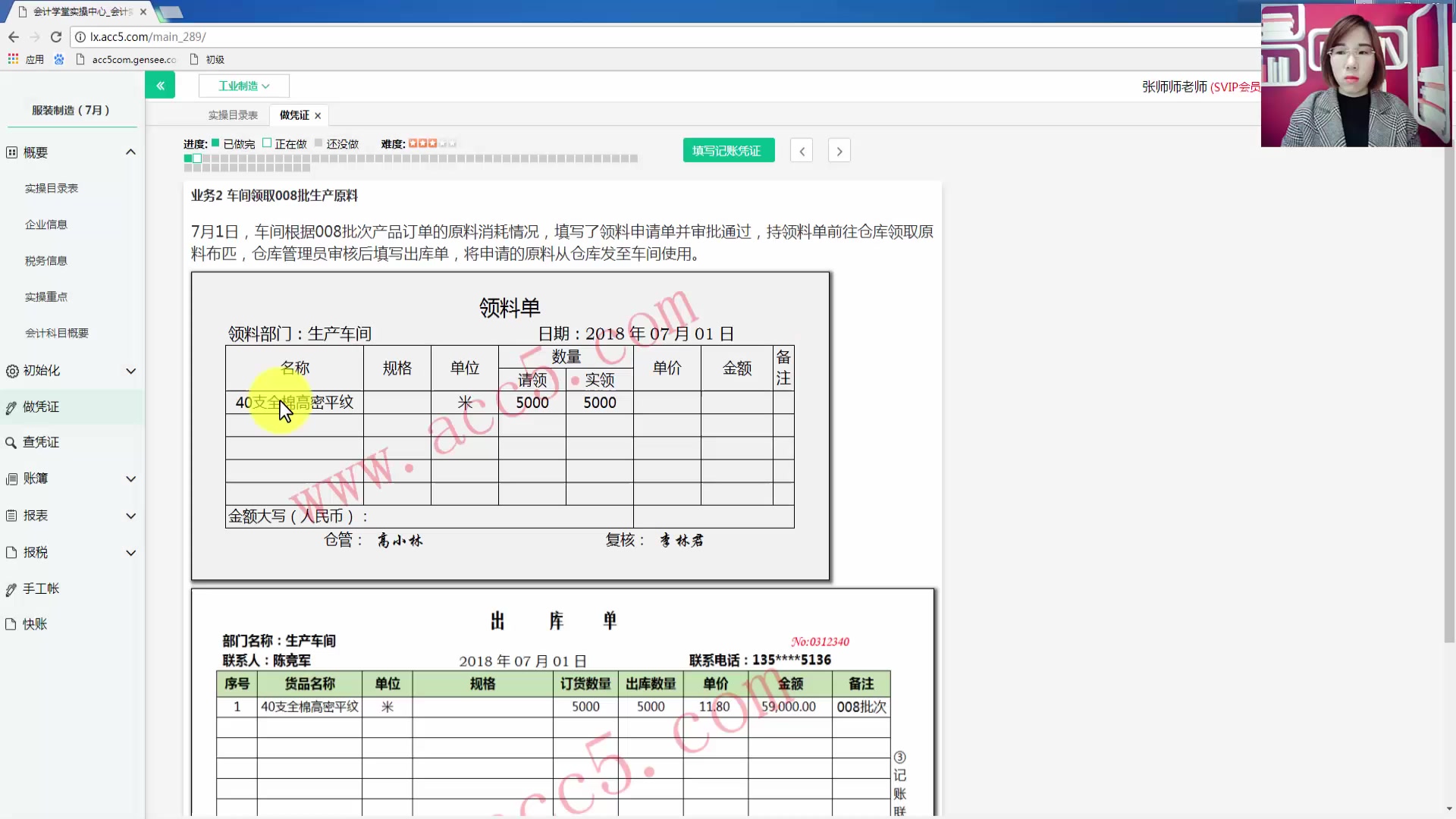Collapse the 概要 section
Viewport: 1456px width, 819px height.
pos(130,152)
